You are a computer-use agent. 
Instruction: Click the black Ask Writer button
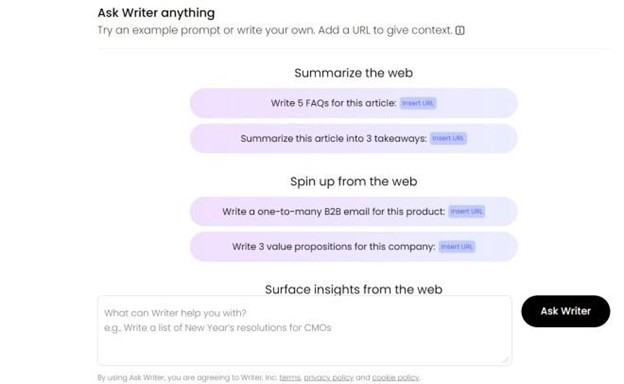coord(566,311)
